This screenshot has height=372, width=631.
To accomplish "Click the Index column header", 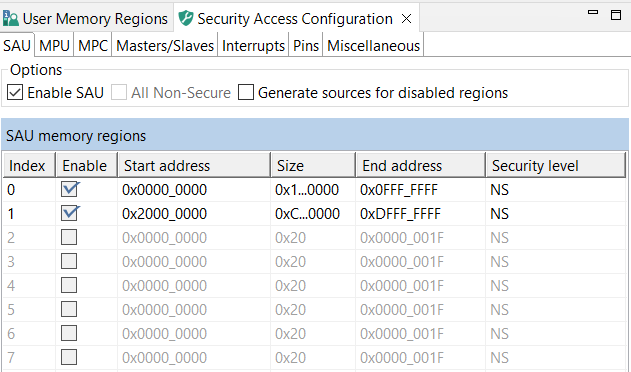I will tap(29, 165).
